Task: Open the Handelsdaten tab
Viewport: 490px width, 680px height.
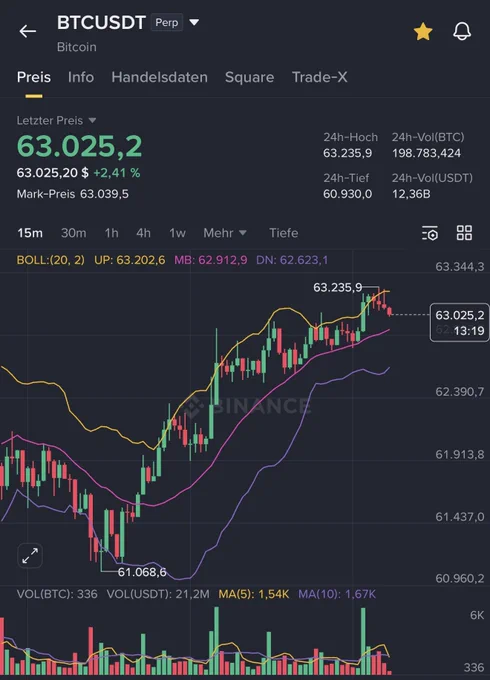Action: (159, 77)
